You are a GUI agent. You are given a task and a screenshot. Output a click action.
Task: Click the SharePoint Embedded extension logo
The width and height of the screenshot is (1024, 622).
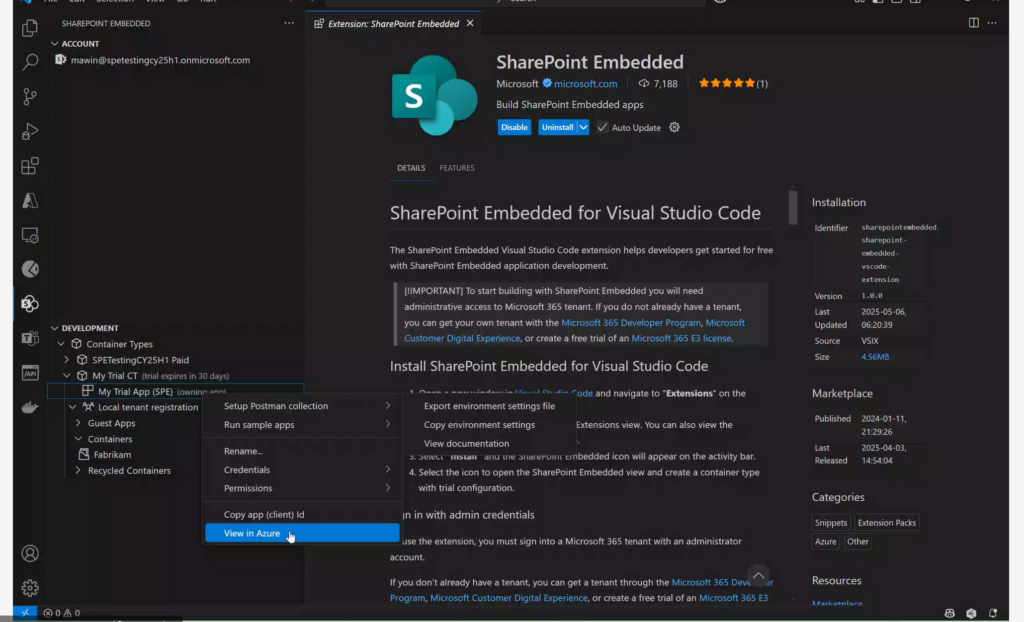coord(434,95)
